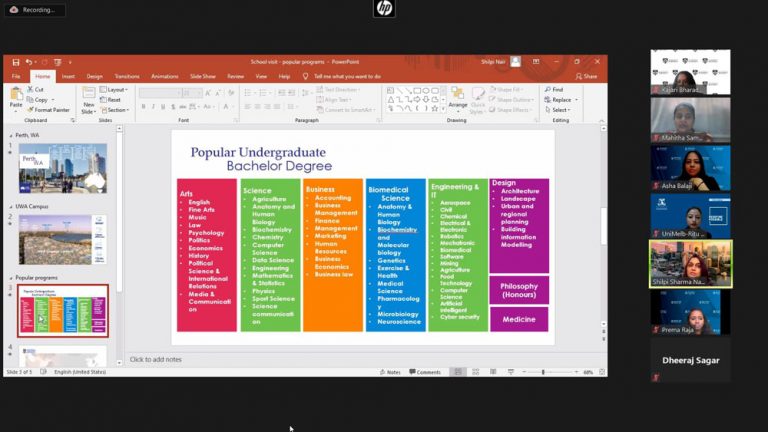Open the Layout dropdown
The height and width of the screenshot is (432, 768).
pos(115,89)
